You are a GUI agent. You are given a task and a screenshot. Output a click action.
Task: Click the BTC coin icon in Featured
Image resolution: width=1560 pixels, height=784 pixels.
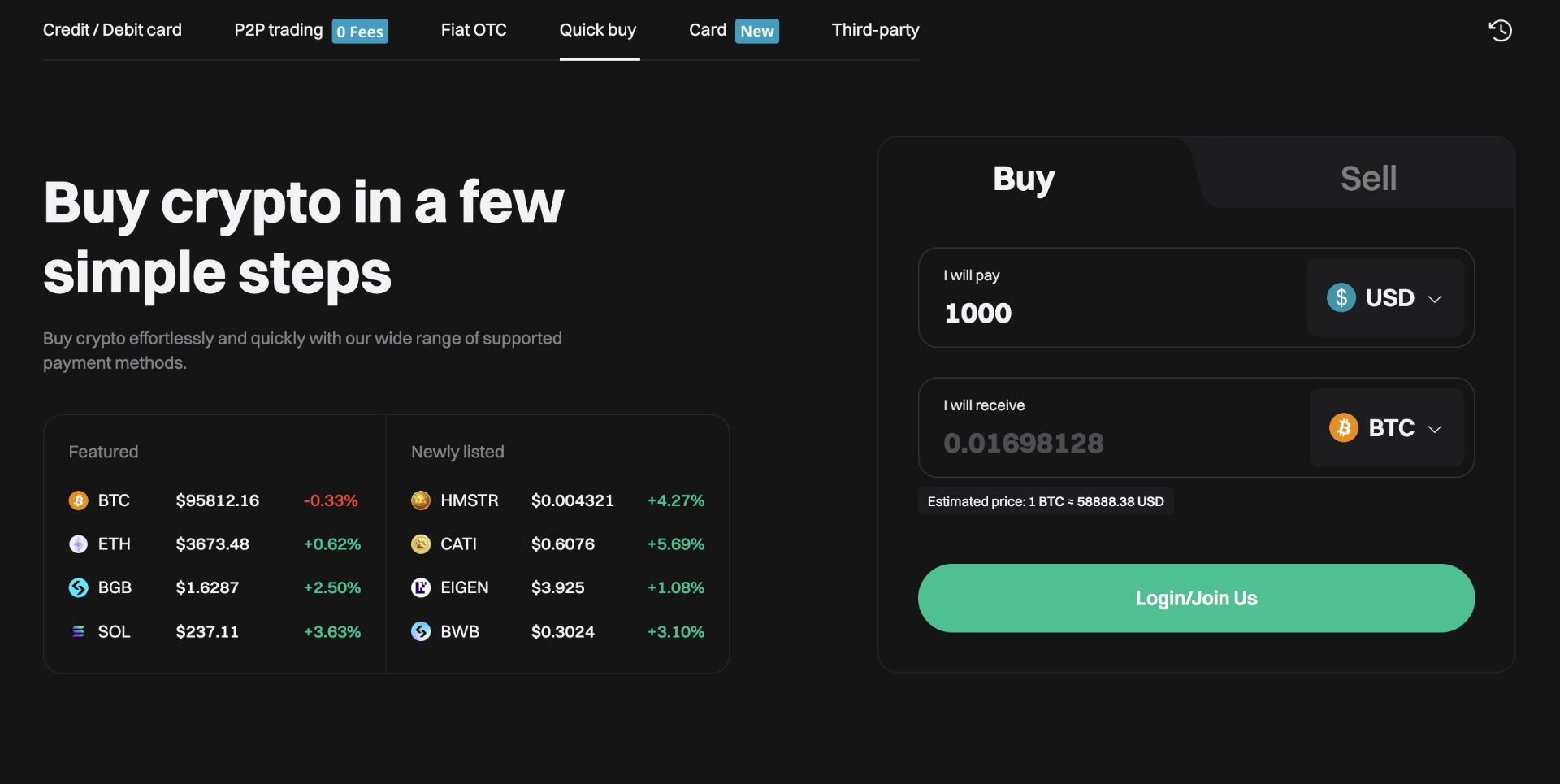78,500
